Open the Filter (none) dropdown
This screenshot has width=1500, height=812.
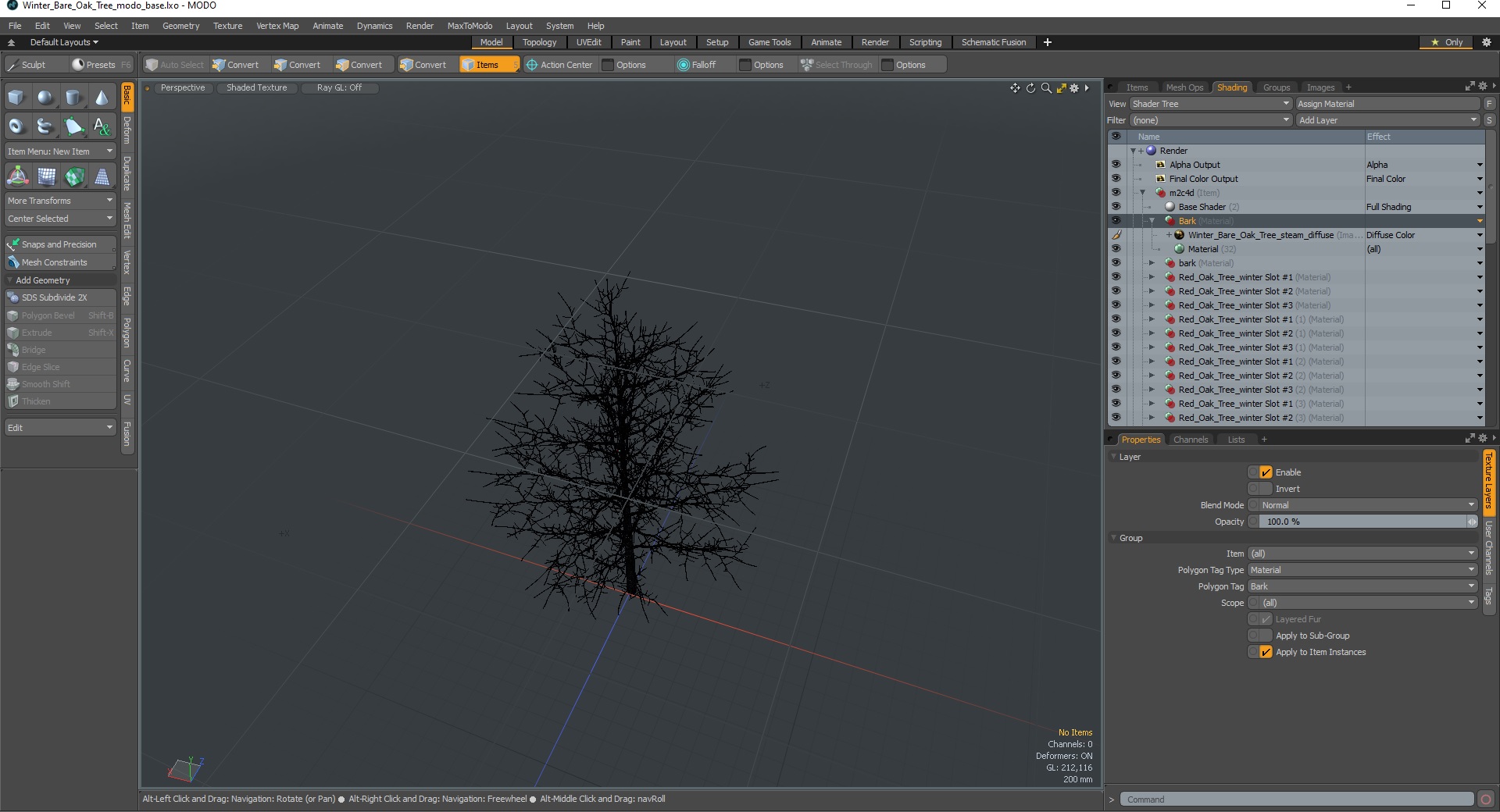click(x=1211, y=120)
